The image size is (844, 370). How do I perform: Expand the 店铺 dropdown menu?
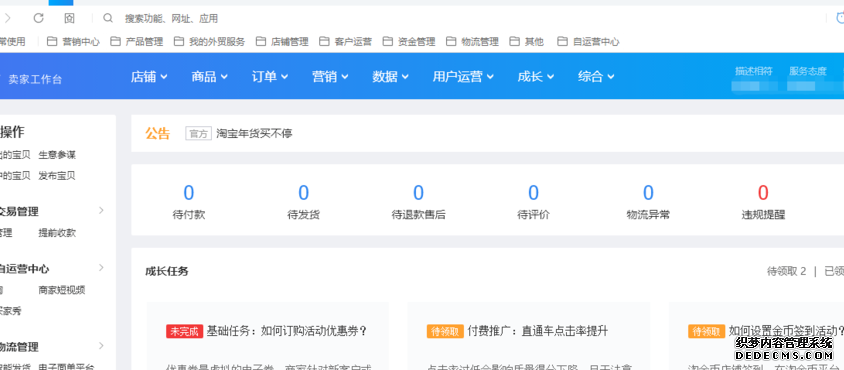149,76
